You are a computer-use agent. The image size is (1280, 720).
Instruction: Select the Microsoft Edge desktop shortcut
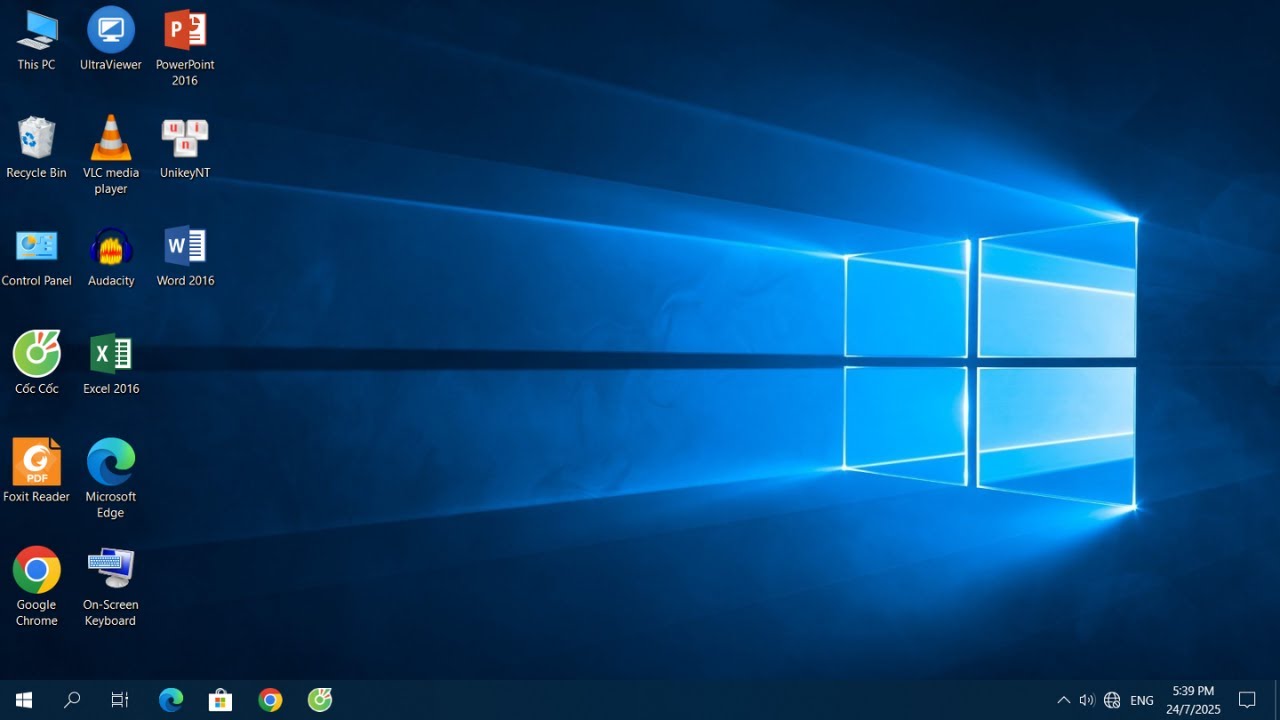[111, 479]
